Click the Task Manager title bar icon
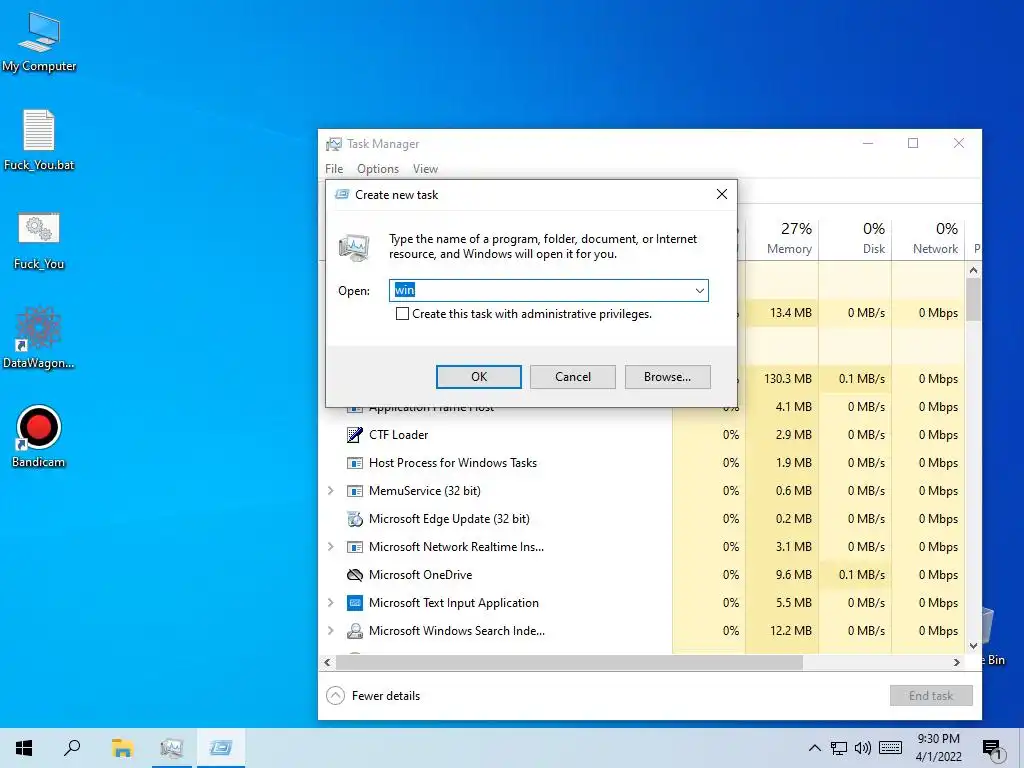This screenshot has width=1024, height=768. click(x=334, y=144)
